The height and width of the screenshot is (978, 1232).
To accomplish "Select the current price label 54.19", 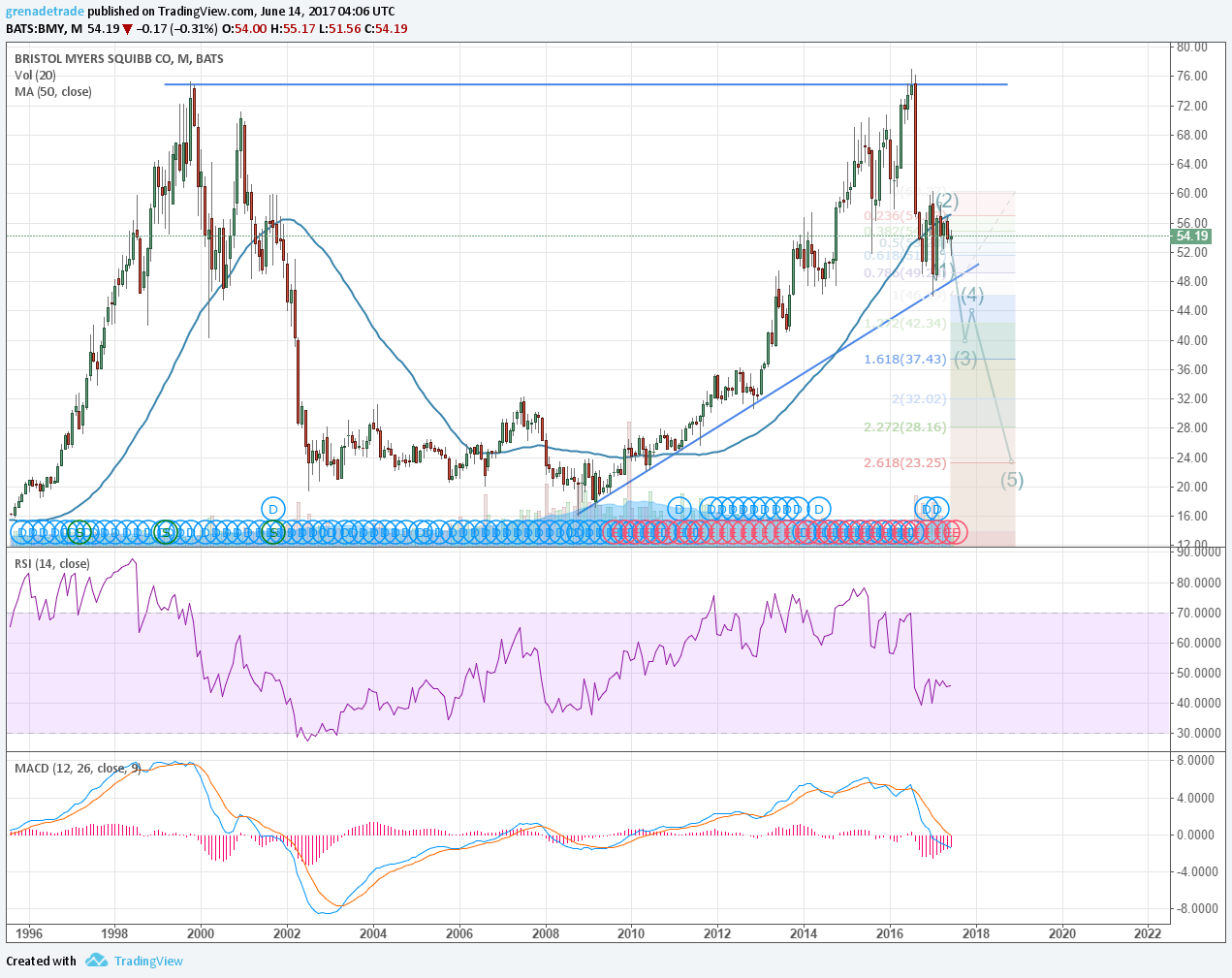I will pos(1191,237).
